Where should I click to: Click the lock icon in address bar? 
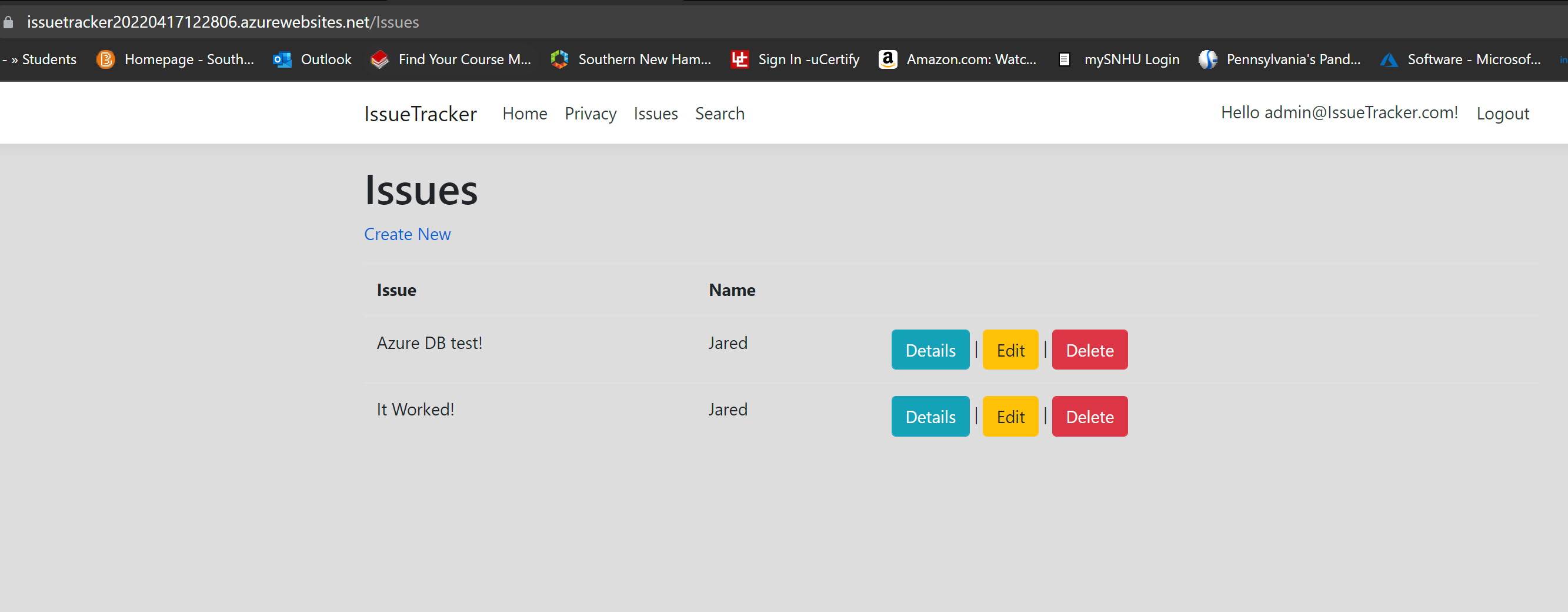[8, 22]
